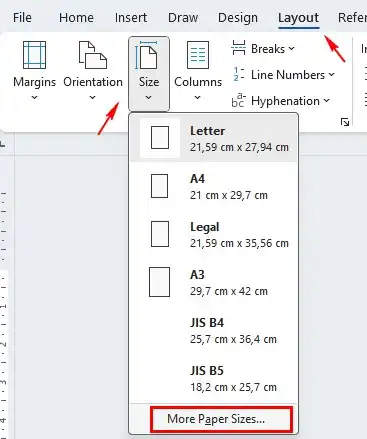The width and height of the screenshot is (367, 439).
Task: Click the Margins label text
Action: coord(34,82)
